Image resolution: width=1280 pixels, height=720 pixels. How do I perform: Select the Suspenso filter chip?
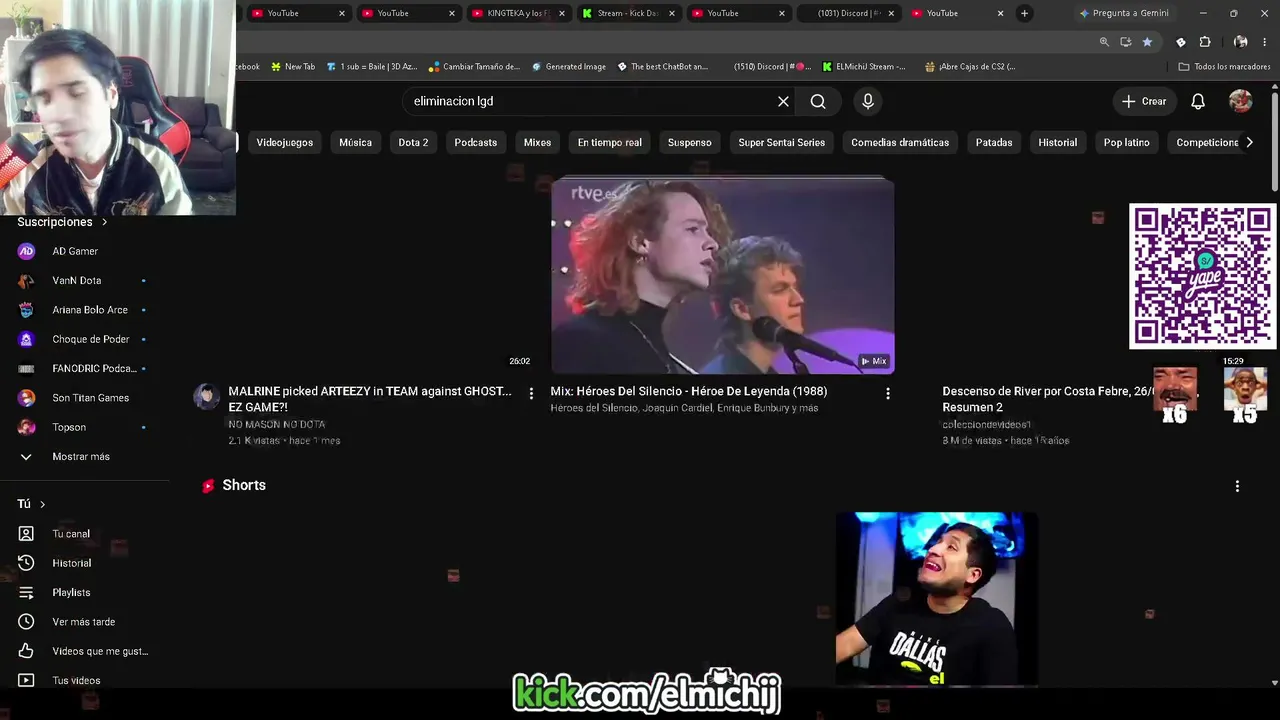690,142
